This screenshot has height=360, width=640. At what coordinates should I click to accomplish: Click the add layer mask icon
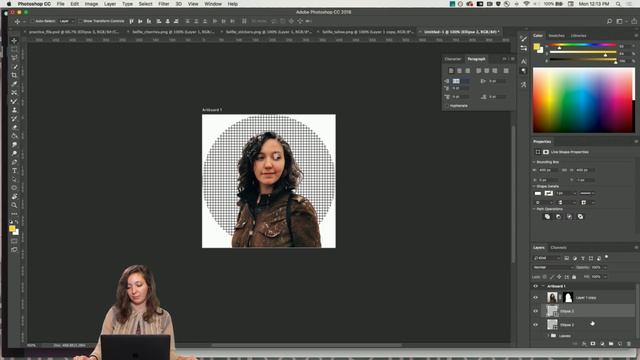click(593, 344)
